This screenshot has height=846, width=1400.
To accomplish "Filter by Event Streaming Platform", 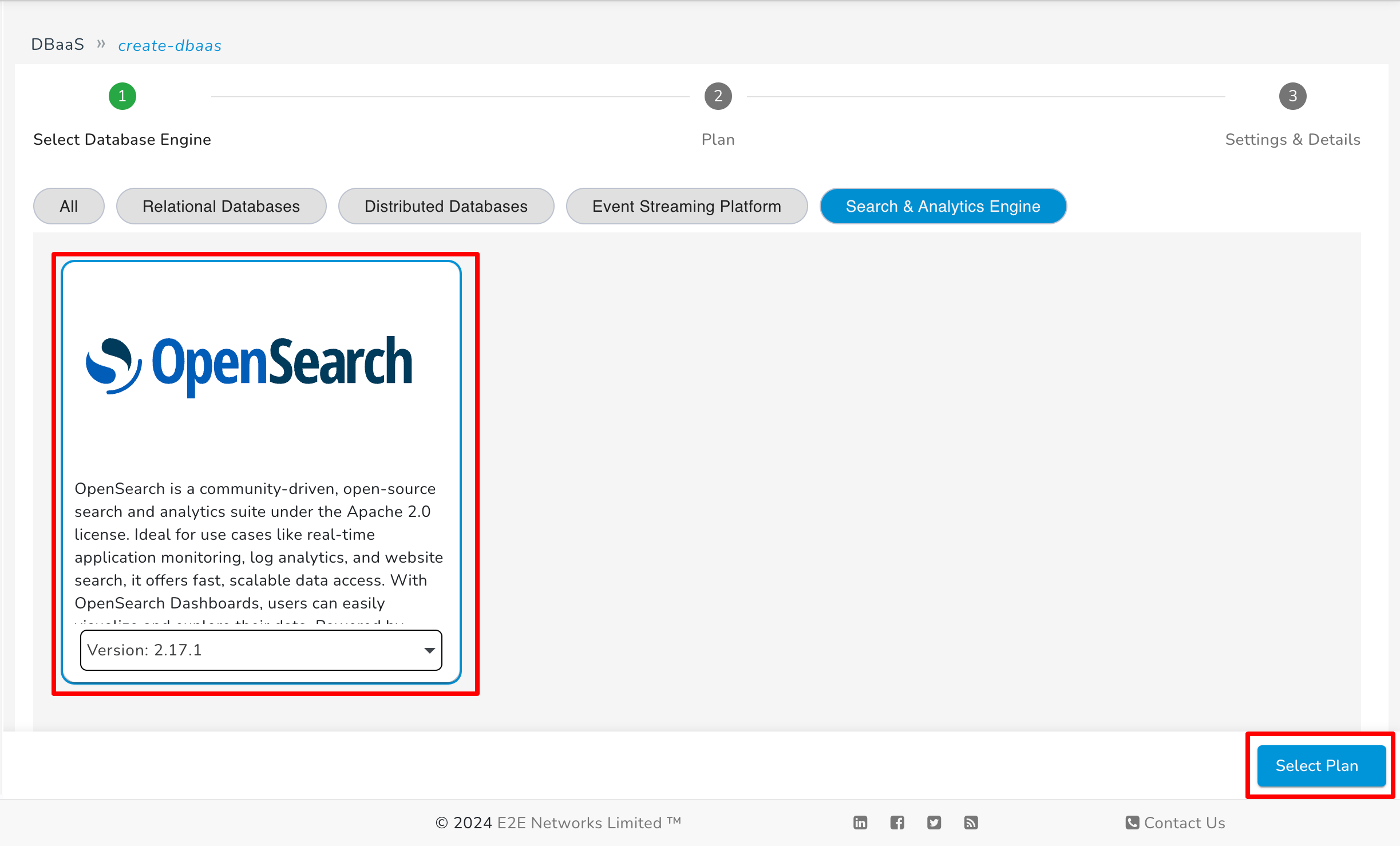I will click(x=686, y=206).
